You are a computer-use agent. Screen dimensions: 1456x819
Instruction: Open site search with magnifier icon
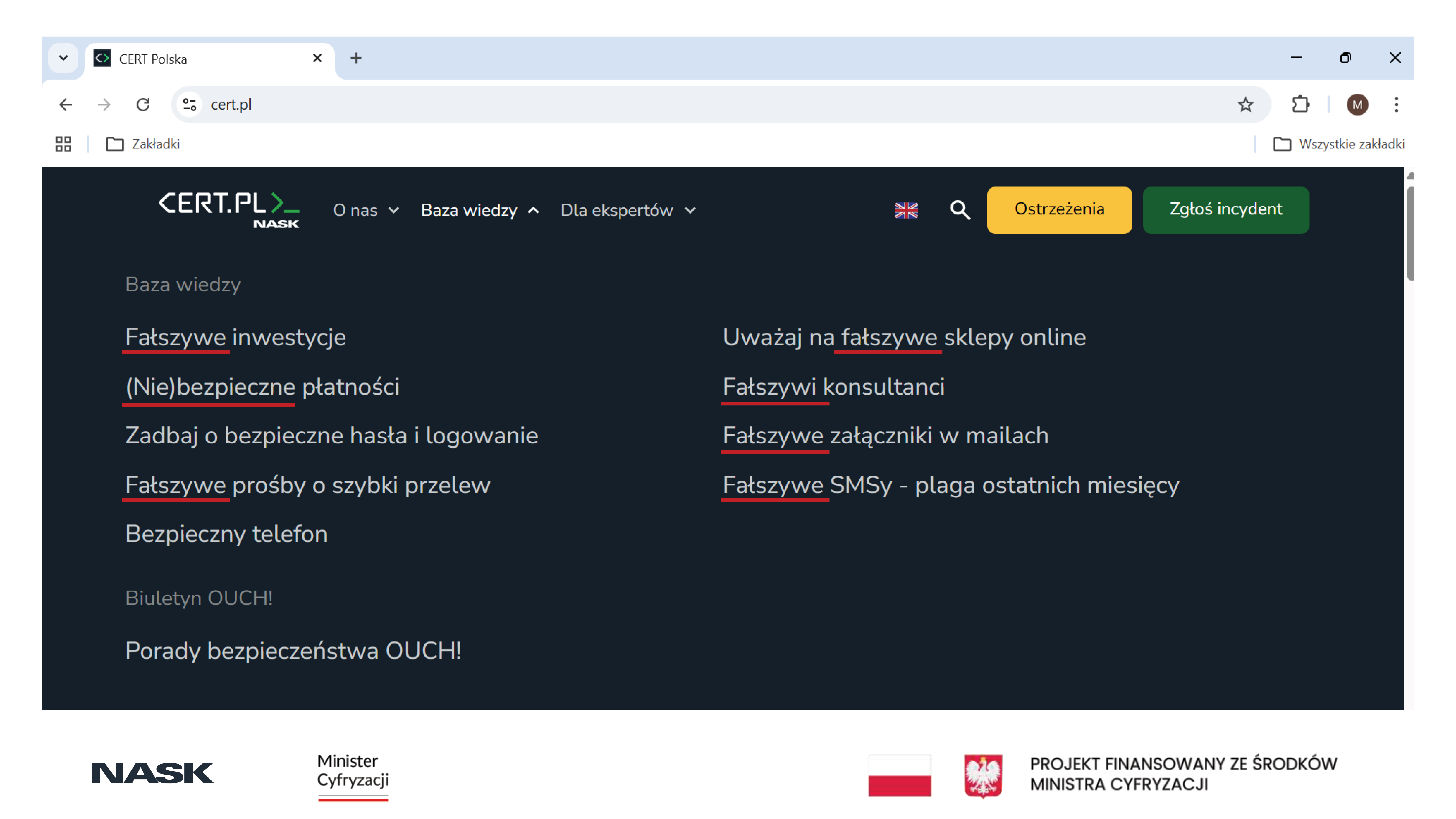[960, 210]
